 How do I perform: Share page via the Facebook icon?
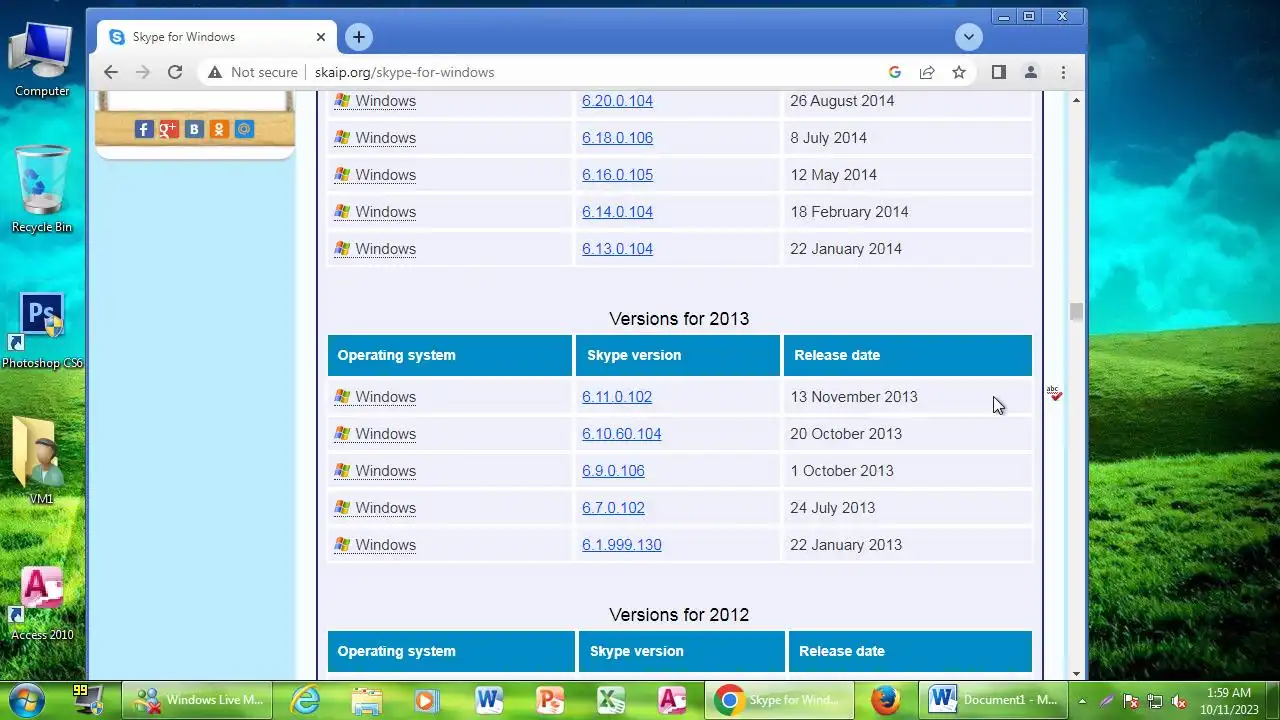[144, 129]
